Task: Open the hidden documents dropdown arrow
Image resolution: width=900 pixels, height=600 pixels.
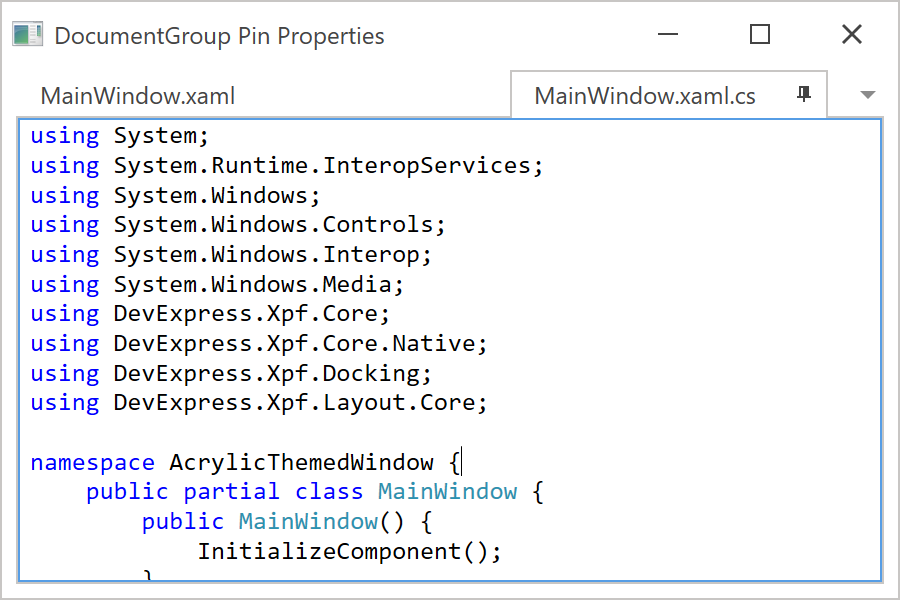Action: (x=866, y=94)
